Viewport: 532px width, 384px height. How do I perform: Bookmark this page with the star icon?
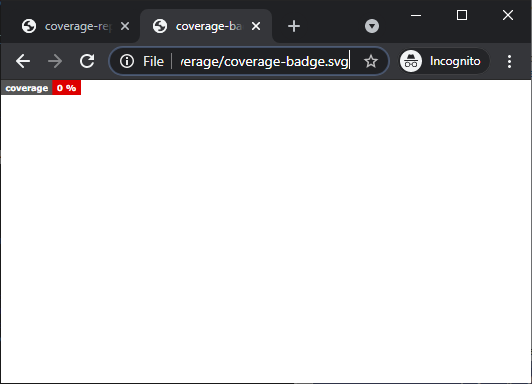370,61
